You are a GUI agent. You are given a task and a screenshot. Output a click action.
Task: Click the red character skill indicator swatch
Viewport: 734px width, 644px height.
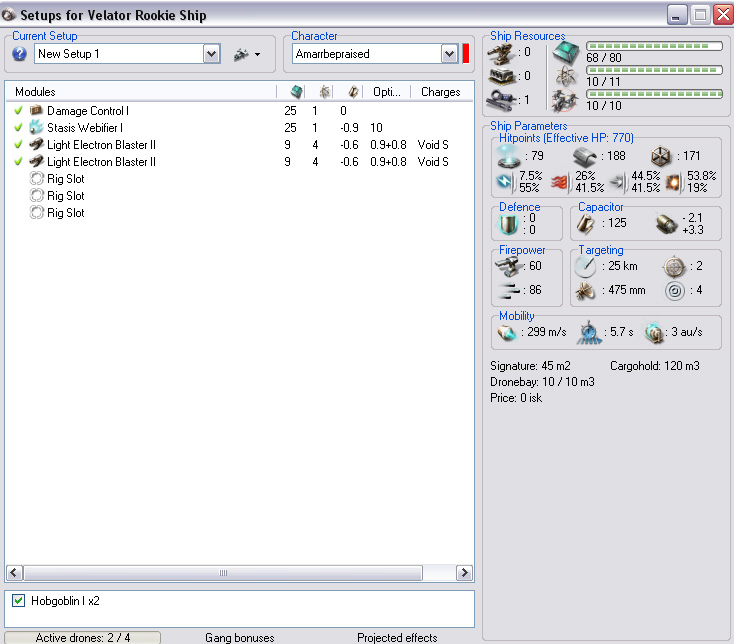pyautogui.click(x=466, y=53)
